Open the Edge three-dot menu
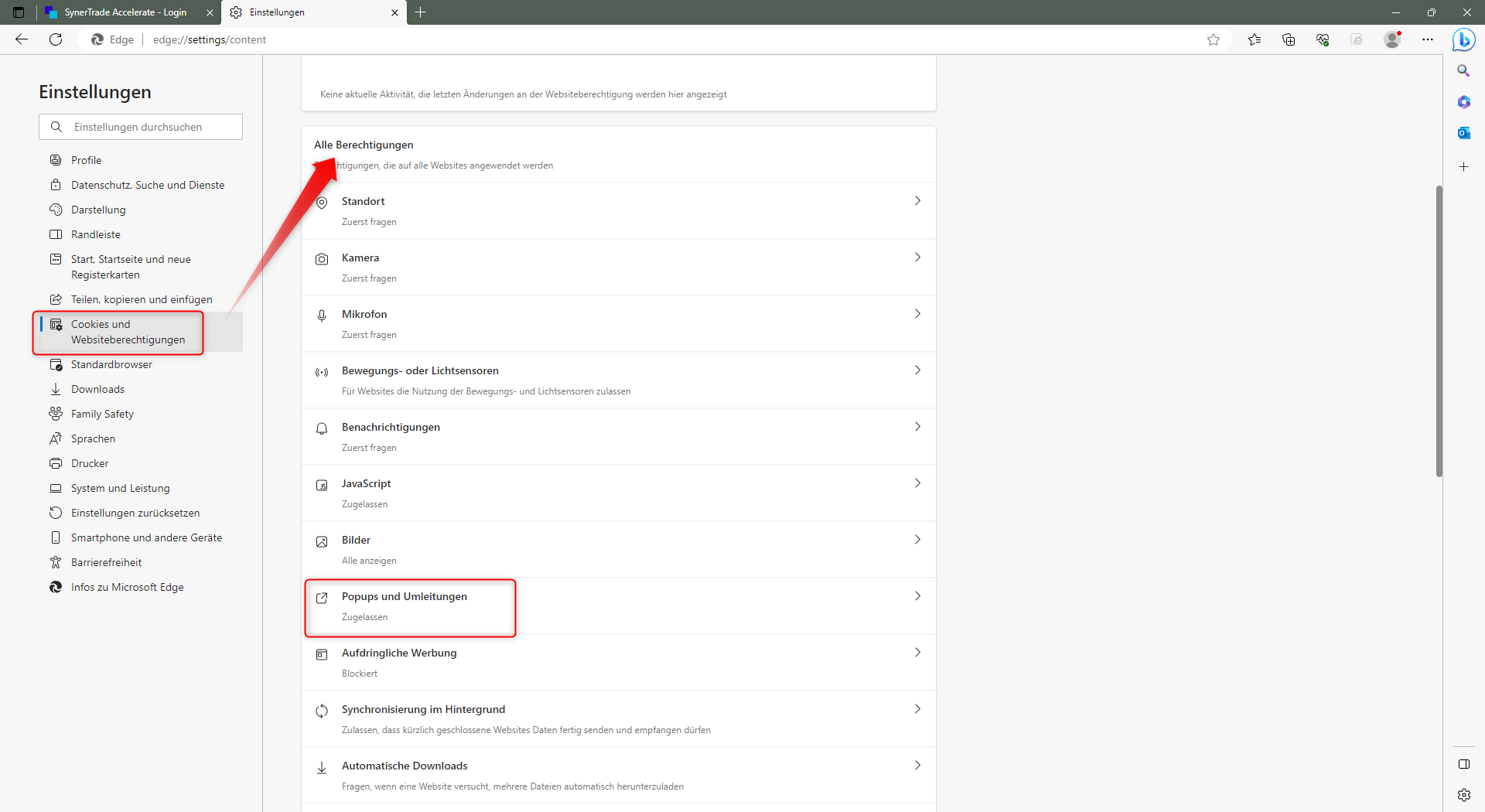 click(1428, 39)
